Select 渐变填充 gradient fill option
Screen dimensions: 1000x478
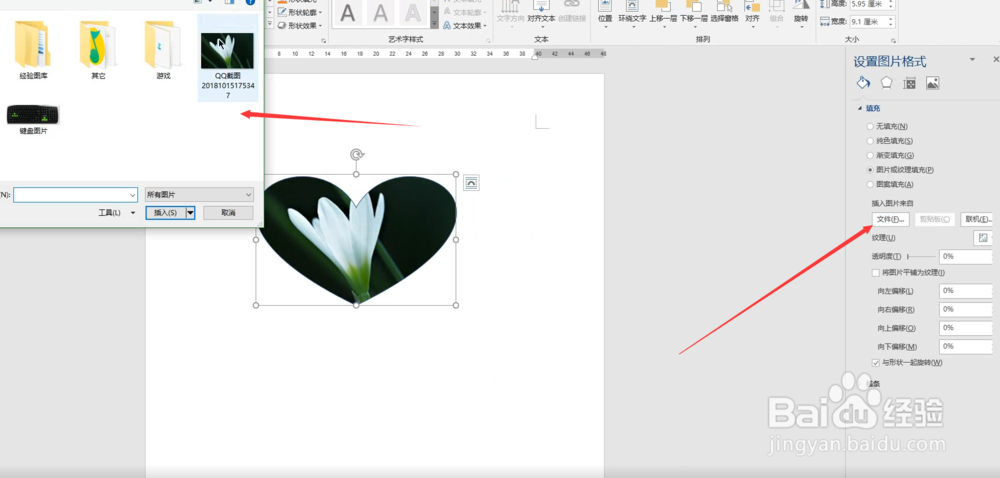890,156
